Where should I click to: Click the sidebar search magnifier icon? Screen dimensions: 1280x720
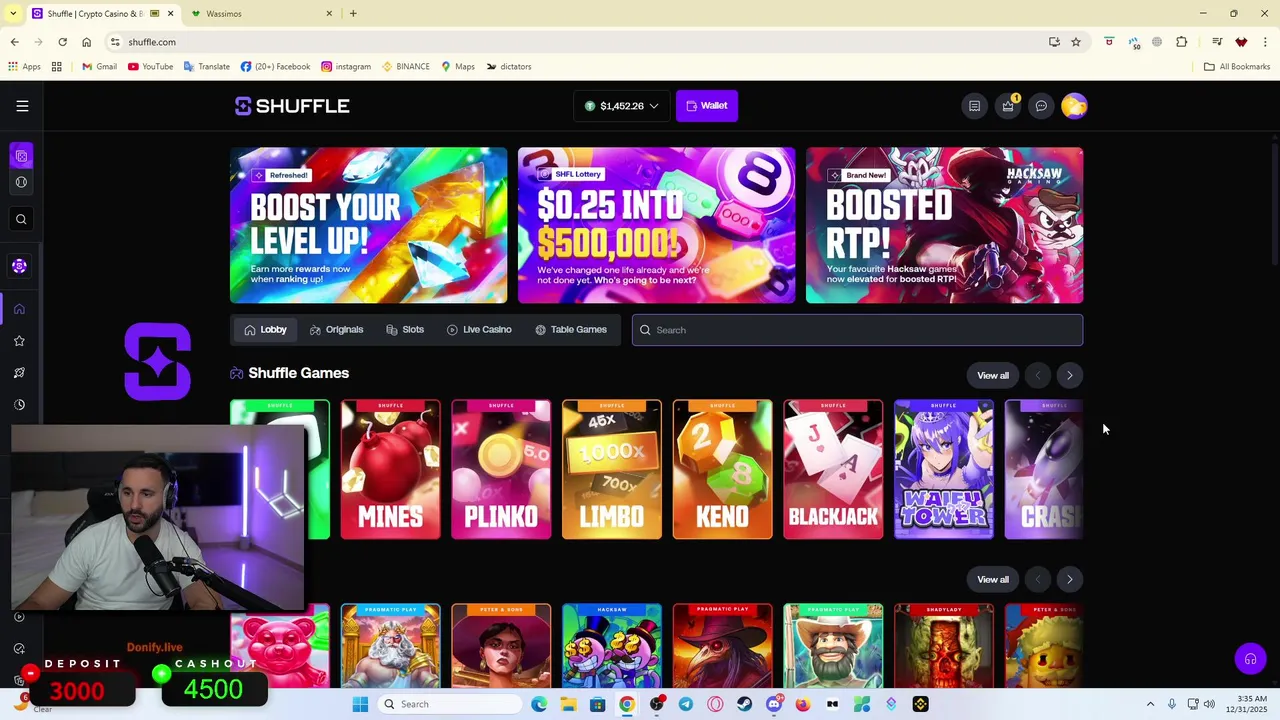coord(21,219)
